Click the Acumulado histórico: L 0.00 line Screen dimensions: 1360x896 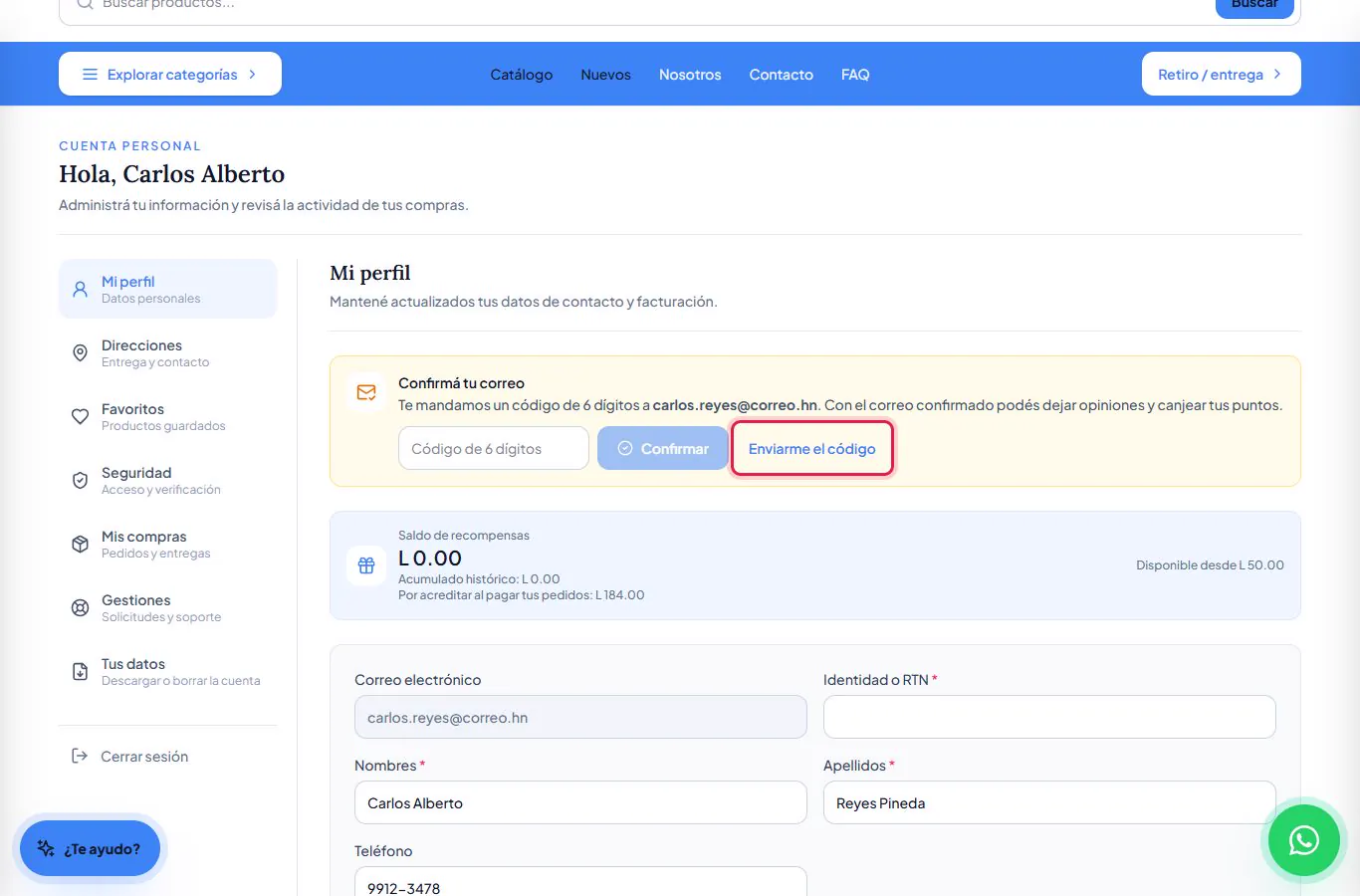[x=479, y=579]
